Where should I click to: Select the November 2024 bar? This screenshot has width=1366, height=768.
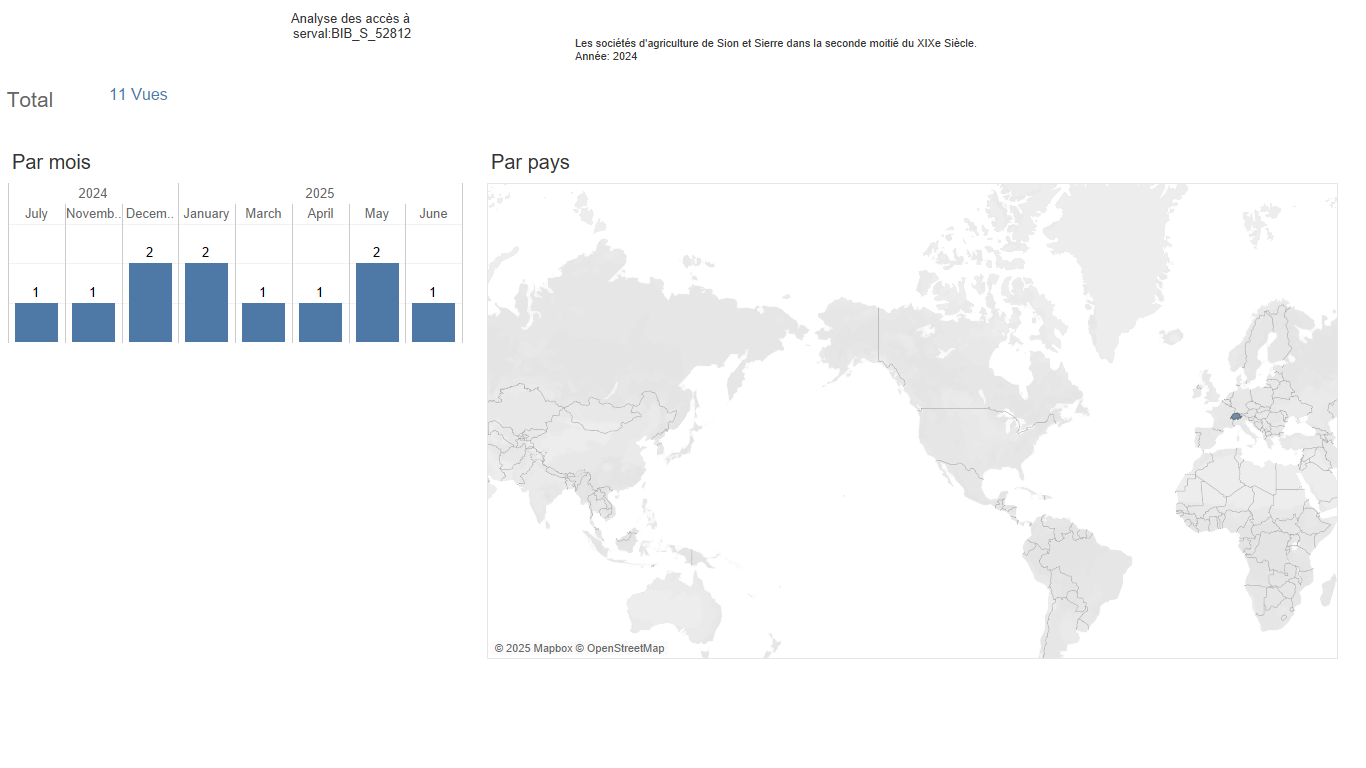[x=93, y=322]
